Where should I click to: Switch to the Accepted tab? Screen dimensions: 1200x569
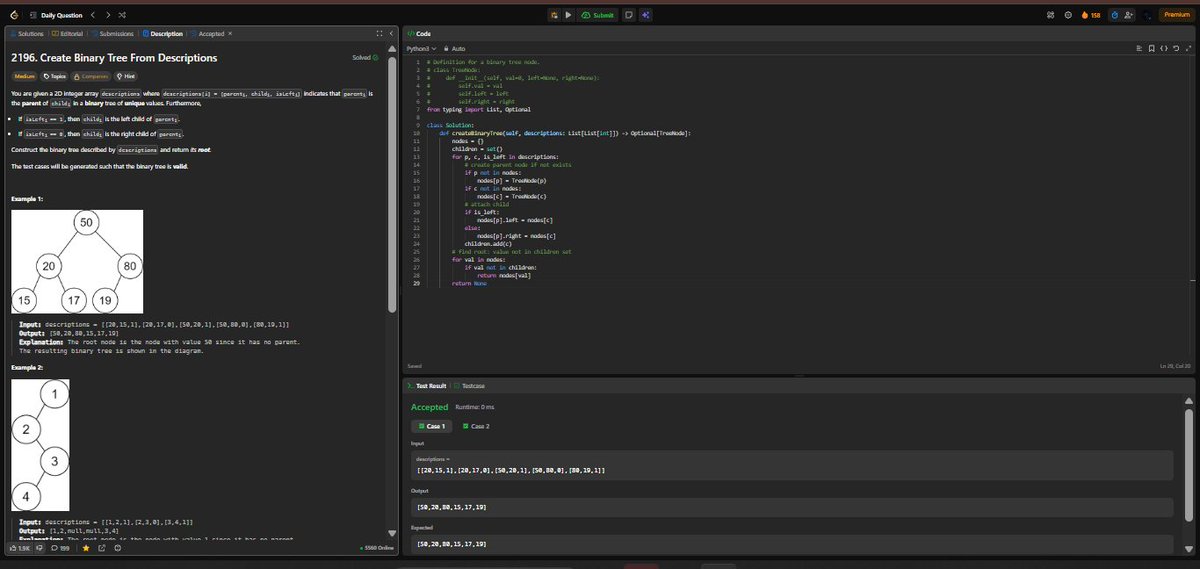pyautogui.click(x=207, y=34)
